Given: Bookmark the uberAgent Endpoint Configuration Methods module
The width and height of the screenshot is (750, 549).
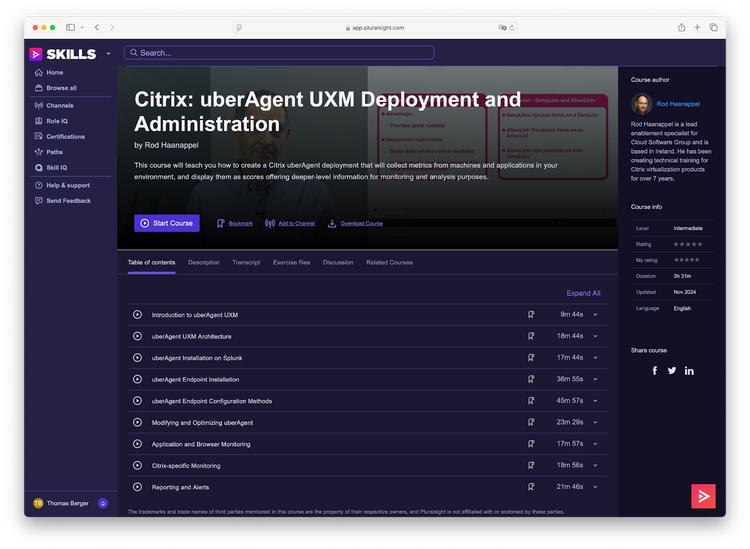Looking at the screenshot, I should 531,401.
